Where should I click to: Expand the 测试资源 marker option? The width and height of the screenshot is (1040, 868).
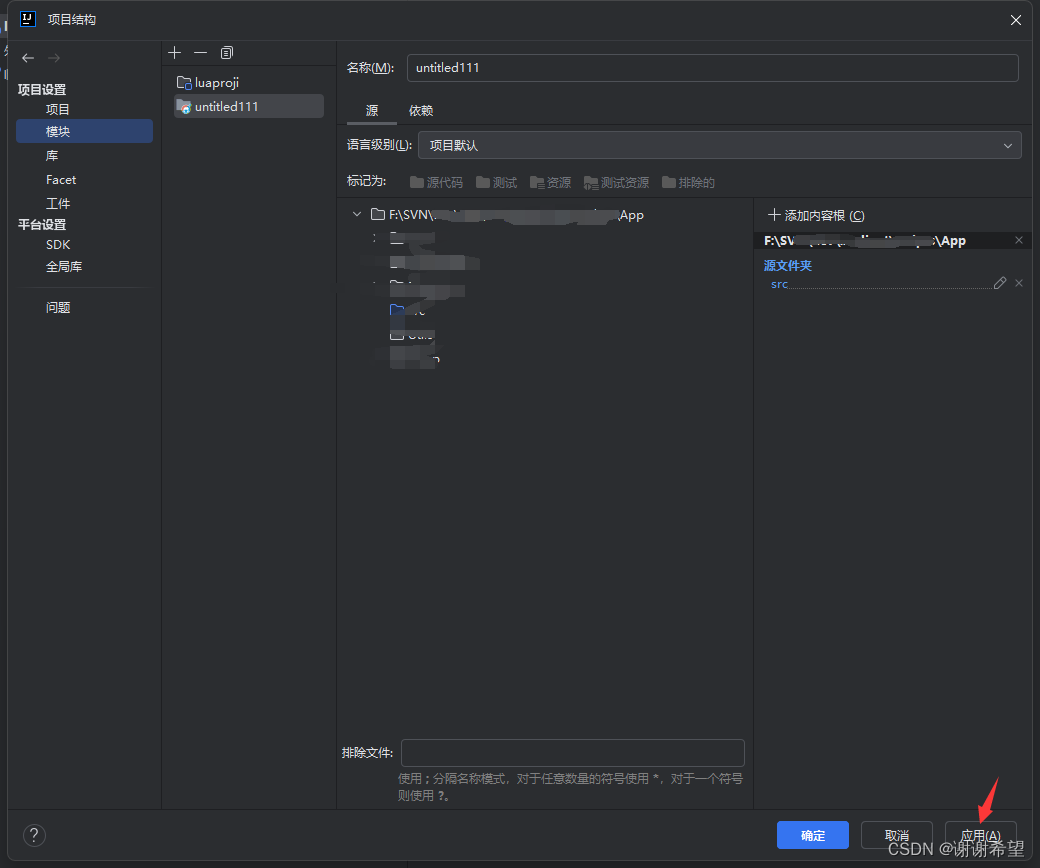(617, 182)
